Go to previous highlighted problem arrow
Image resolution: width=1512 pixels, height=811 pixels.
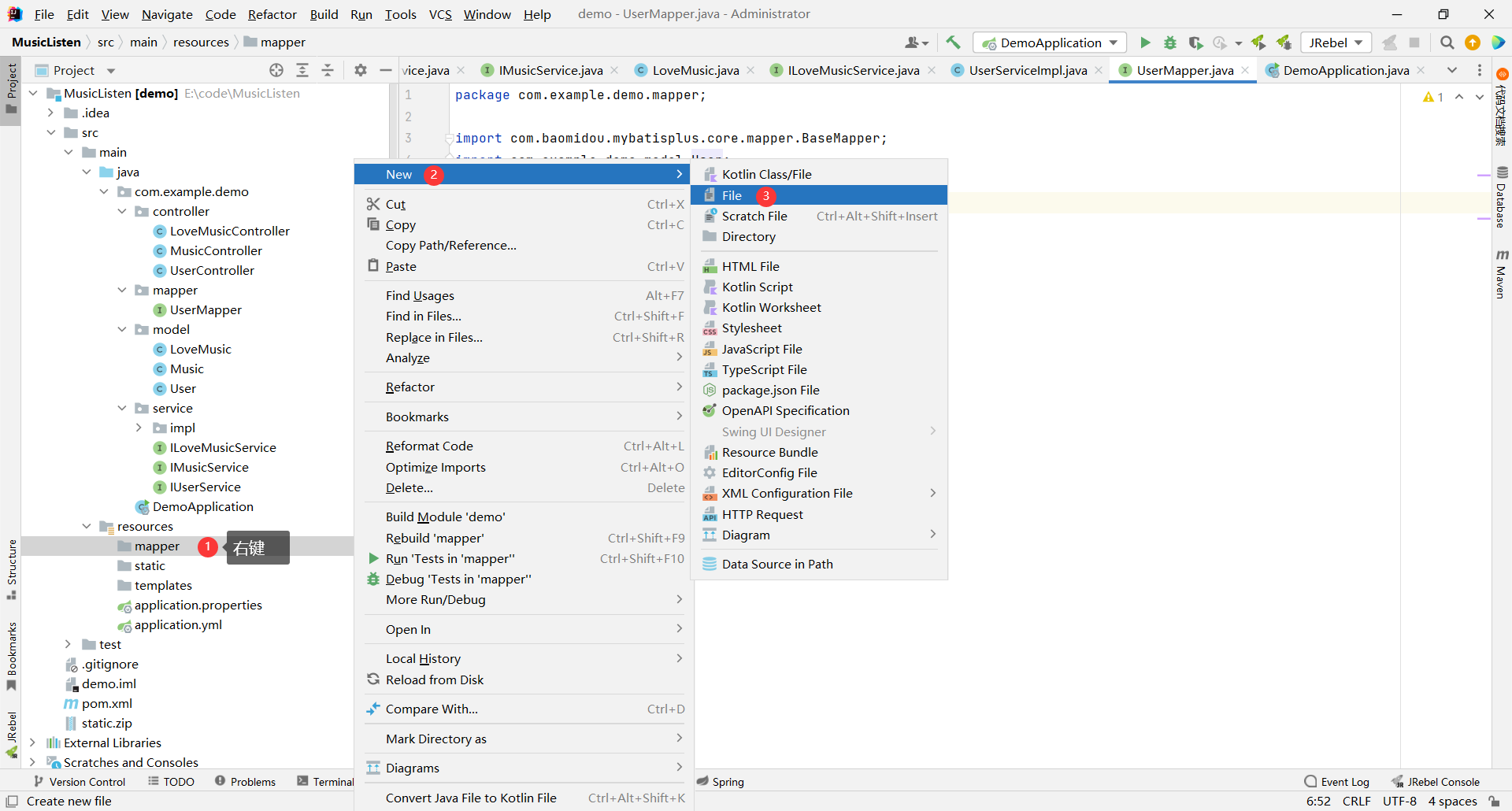pyautogui.click(x=1459, y=97)
